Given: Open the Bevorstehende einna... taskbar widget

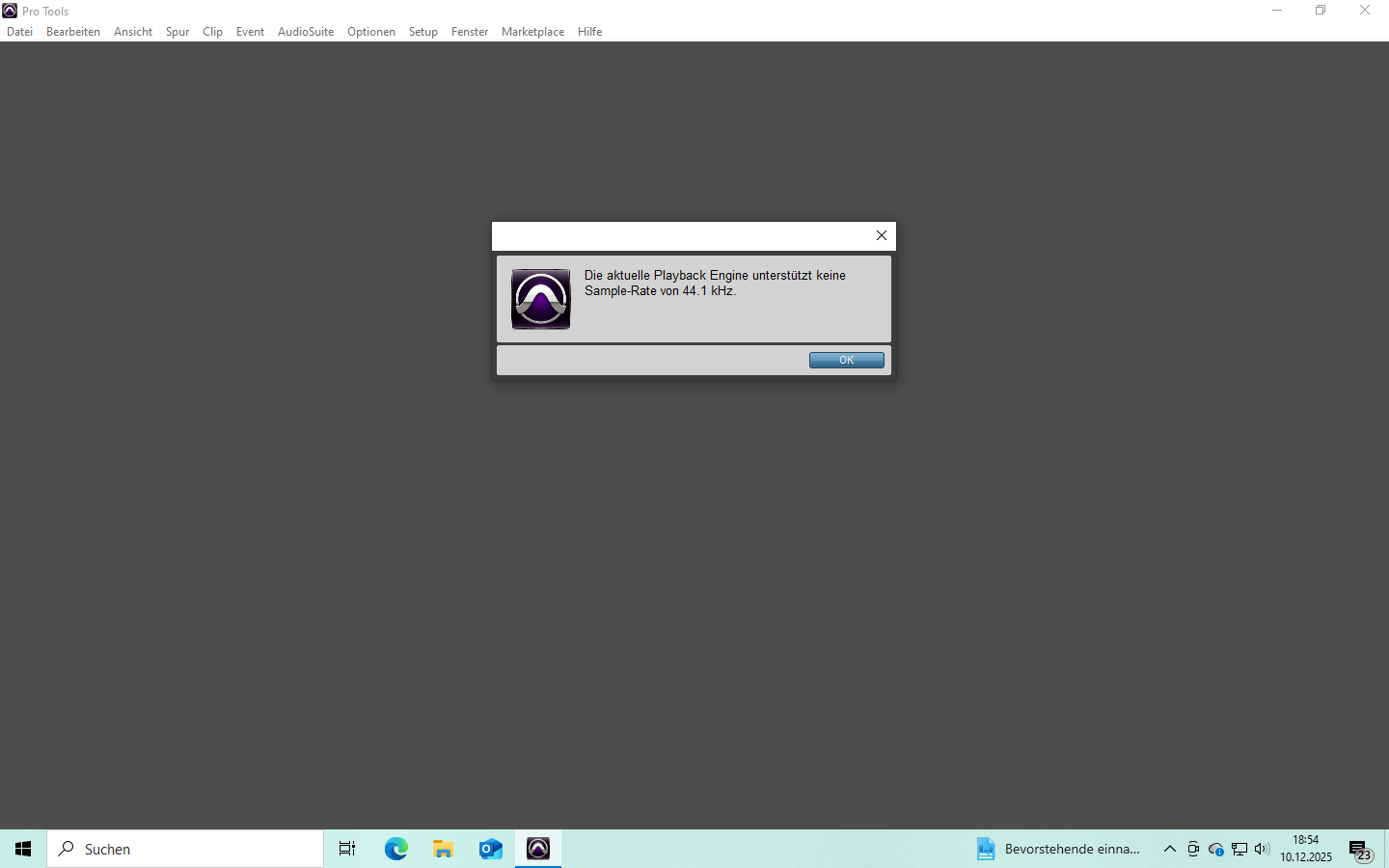Looking at the screenshot, I should point(1058,849).
